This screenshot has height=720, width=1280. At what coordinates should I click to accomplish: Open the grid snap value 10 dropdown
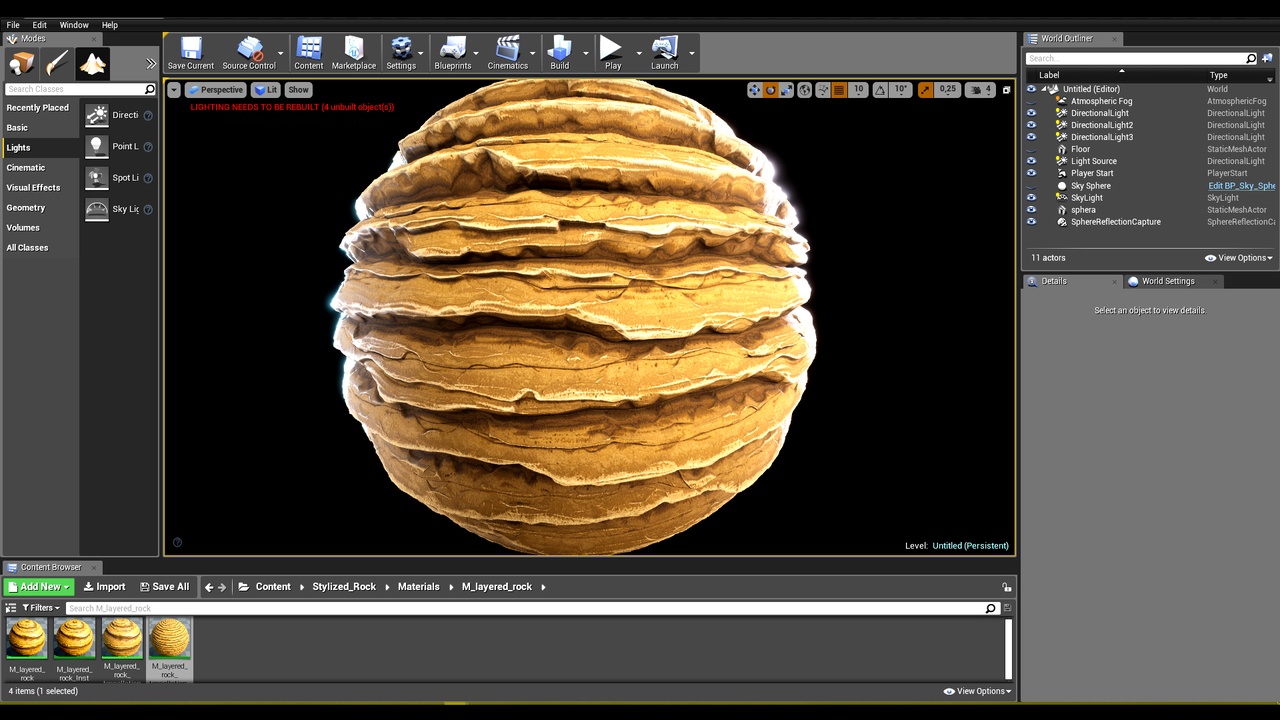(x=858, y=90)
